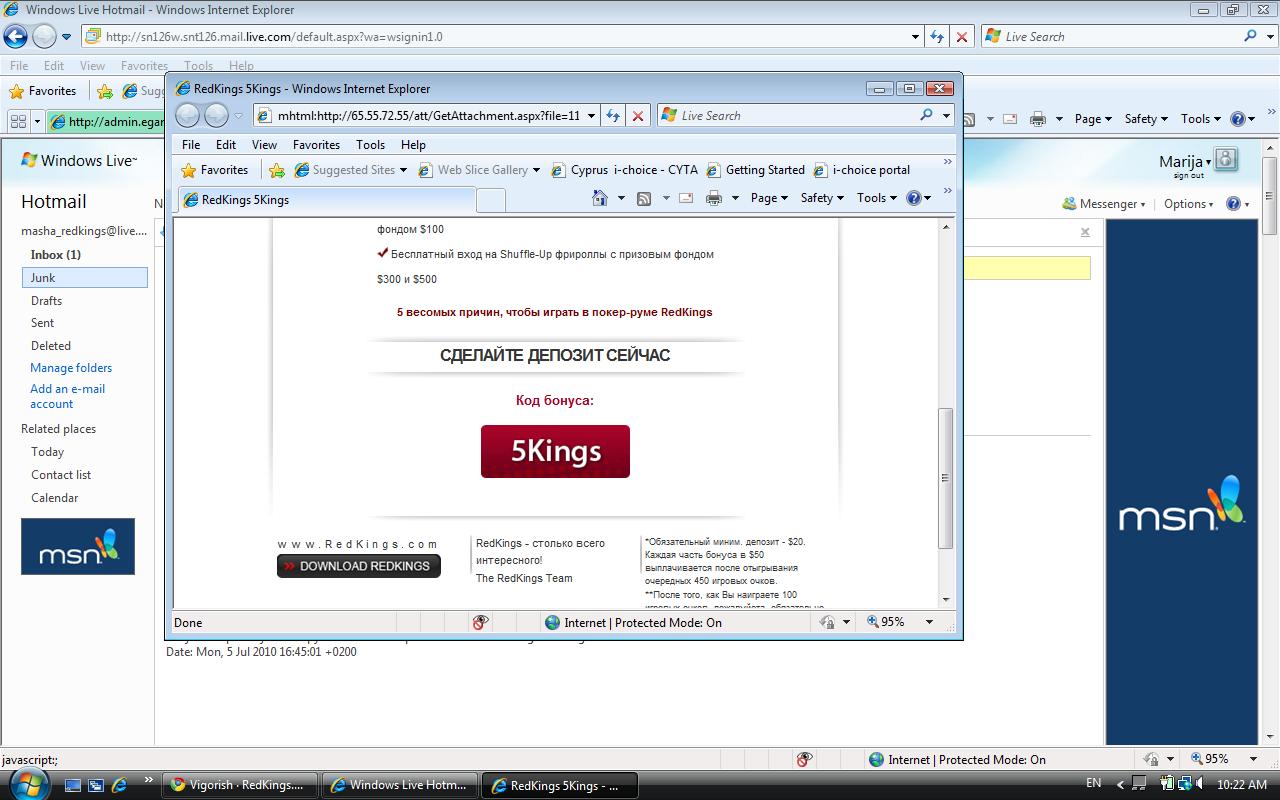
Task: Open Web Slice Gallery dropdown
Action: 537,170
